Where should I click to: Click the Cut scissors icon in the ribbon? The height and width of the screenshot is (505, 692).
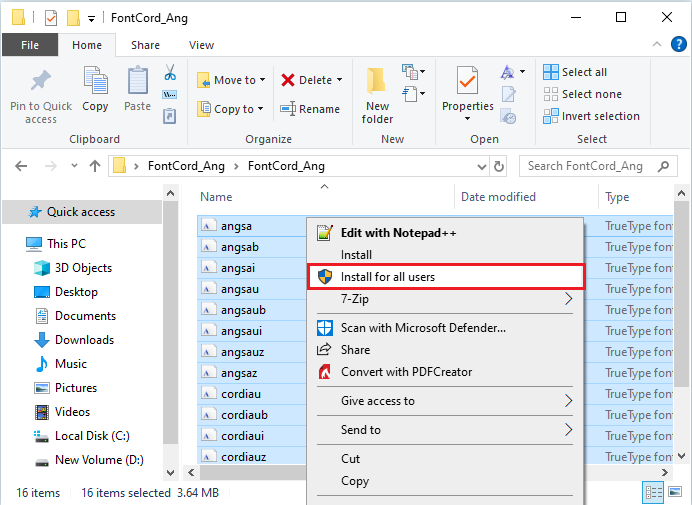[x=170, y=73]
